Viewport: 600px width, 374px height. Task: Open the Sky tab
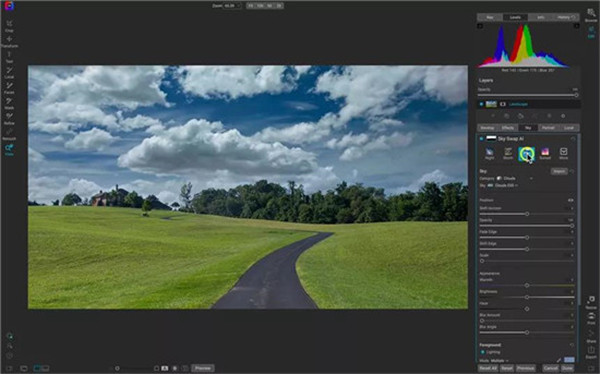[528, 127]
